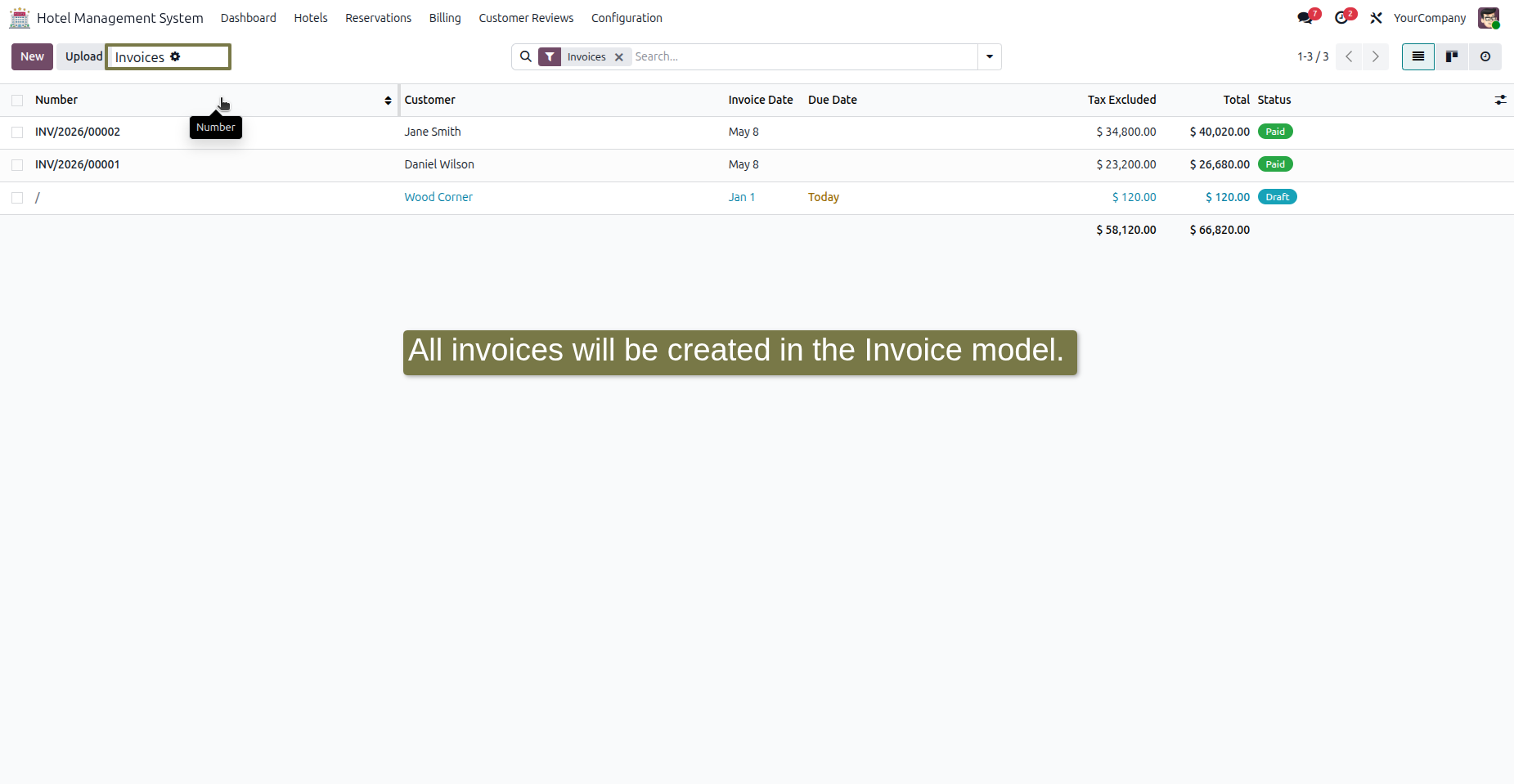Click the Invoices gear settings icon
The width and height of the screenshot is (1514, 784).
click(x=175, y=56)
